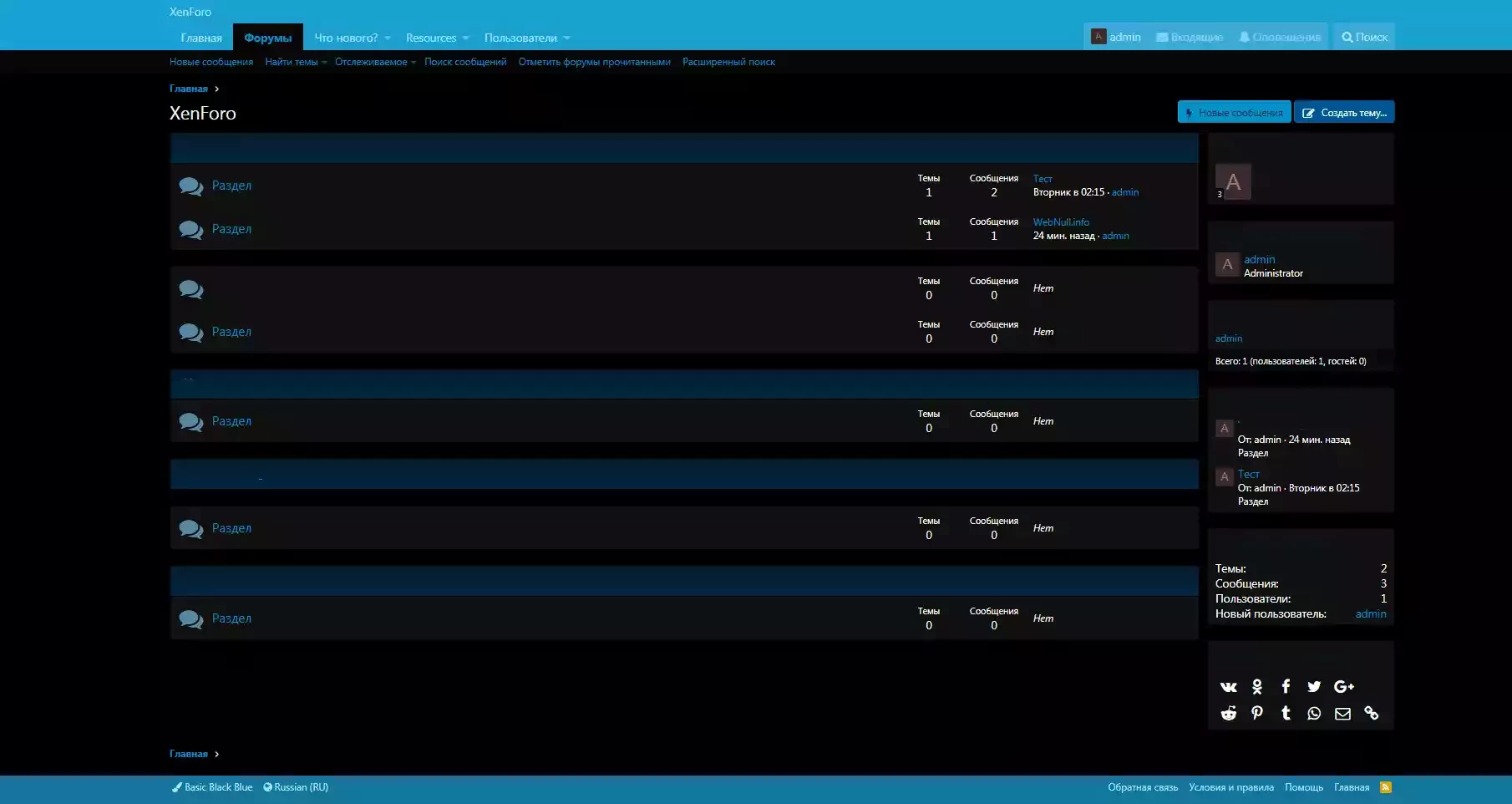
Task: Share the page via WhatsApp
Action: [1314, 714]
